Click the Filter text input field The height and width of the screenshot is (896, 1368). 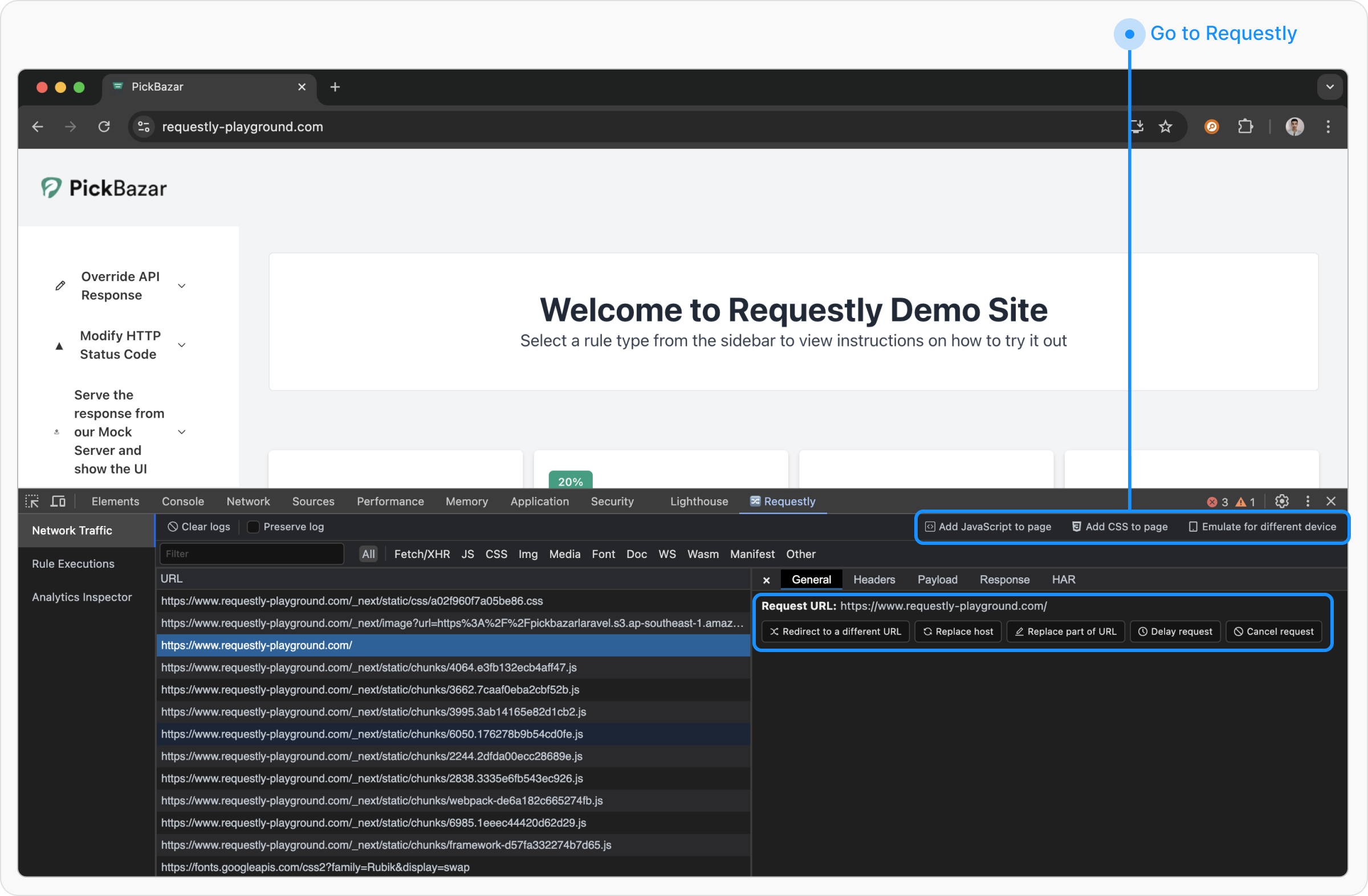pyautogui.click(x=252, y=554)
